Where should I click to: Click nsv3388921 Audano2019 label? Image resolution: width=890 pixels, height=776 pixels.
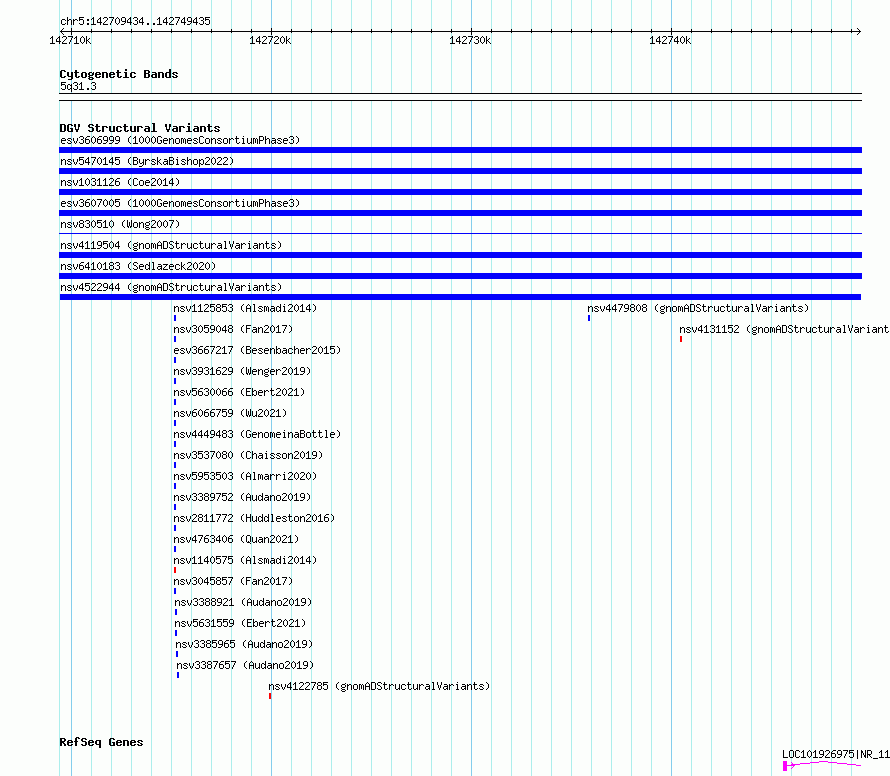(x=244, y=602)
